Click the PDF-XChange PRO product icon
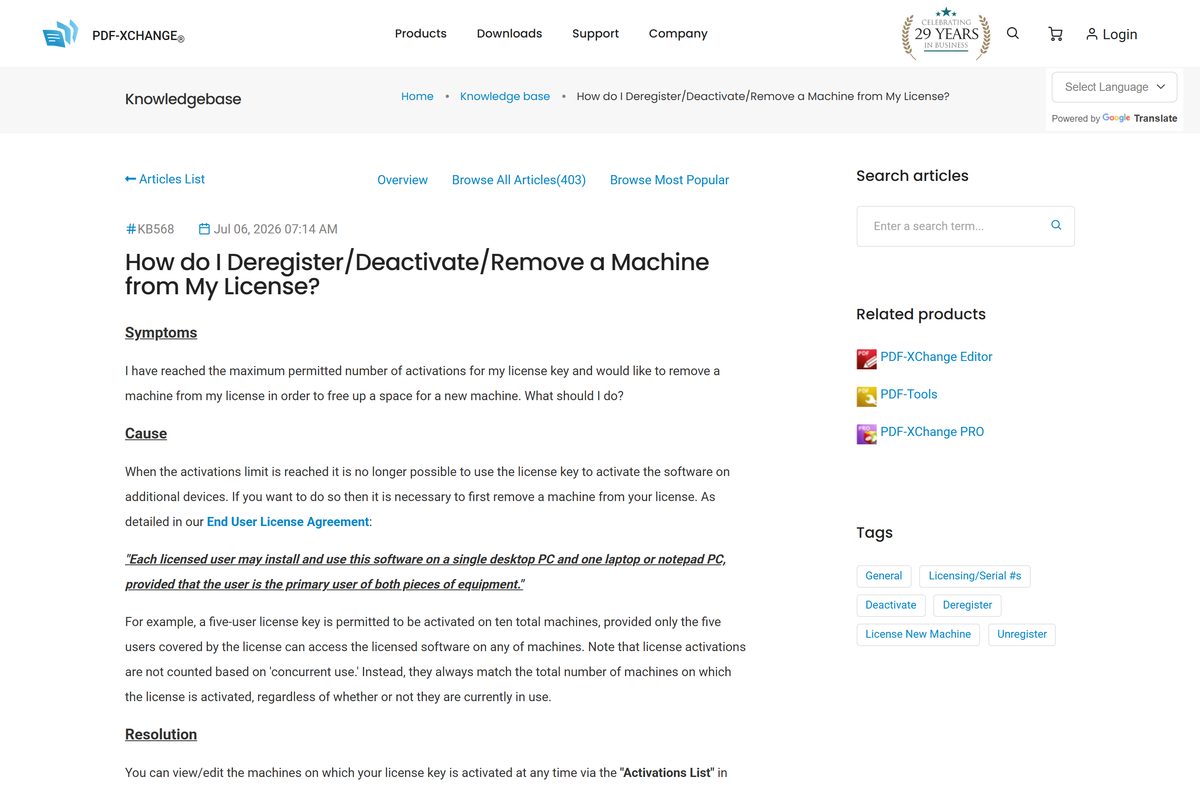 tap(866, 433)
